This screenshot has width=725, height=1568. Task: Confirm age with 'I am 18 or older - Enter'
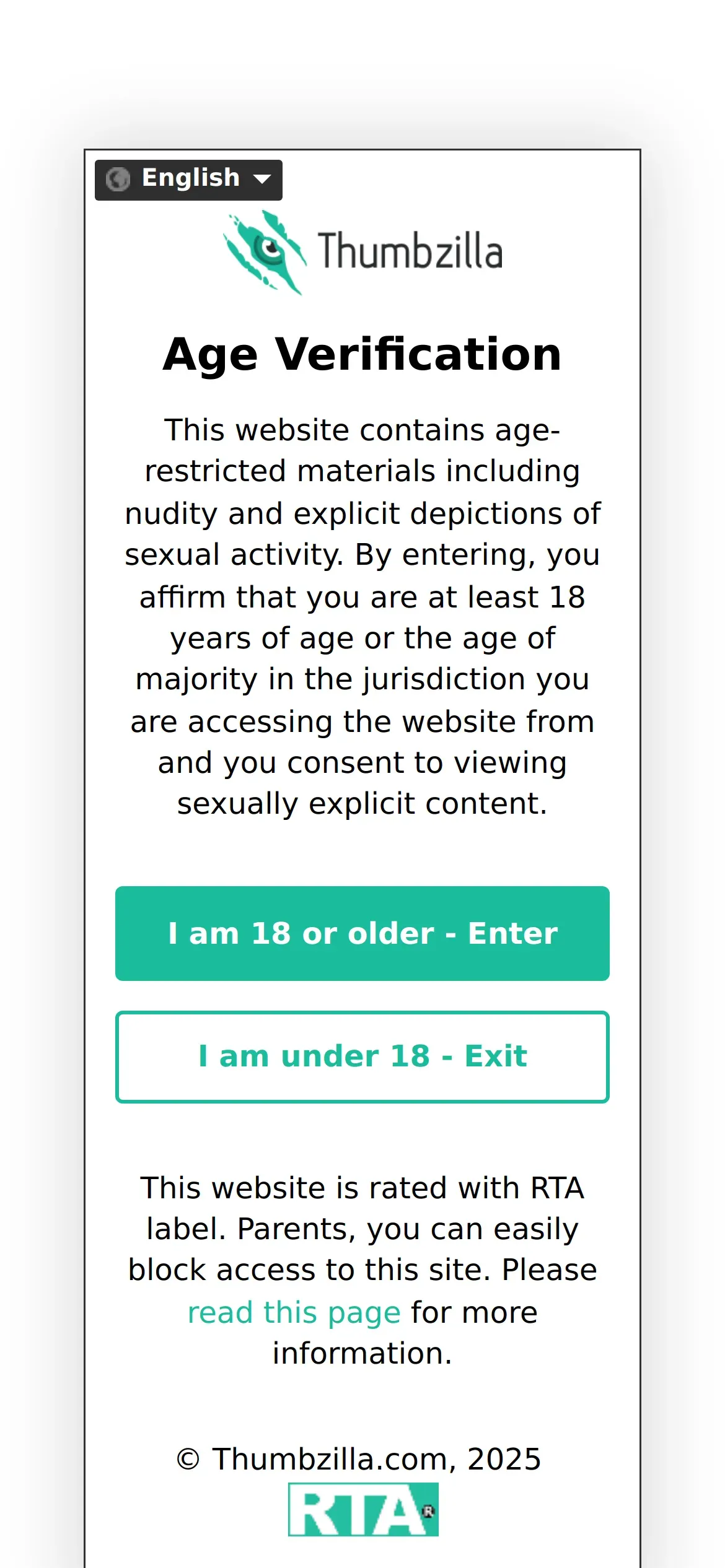click(362, 933)
